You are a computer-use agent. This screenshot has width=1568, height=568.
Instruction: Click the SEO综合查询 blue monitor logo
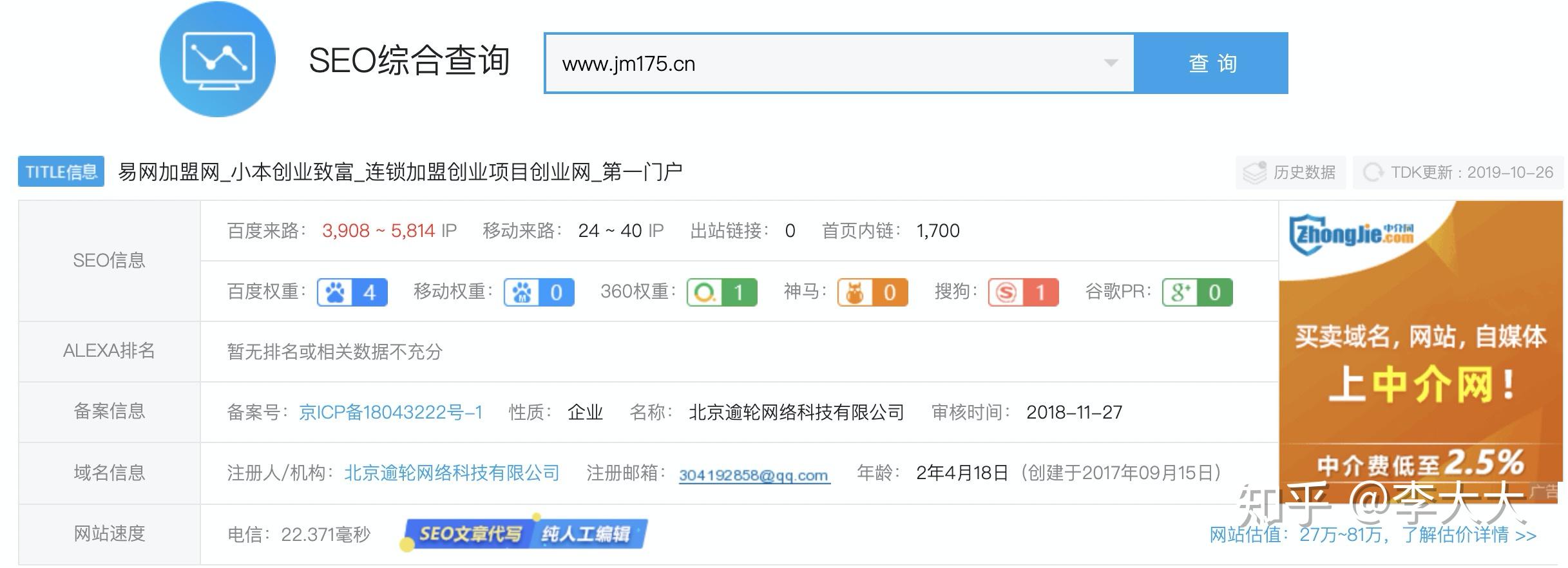pyautogui.click(x=218, y=59)
